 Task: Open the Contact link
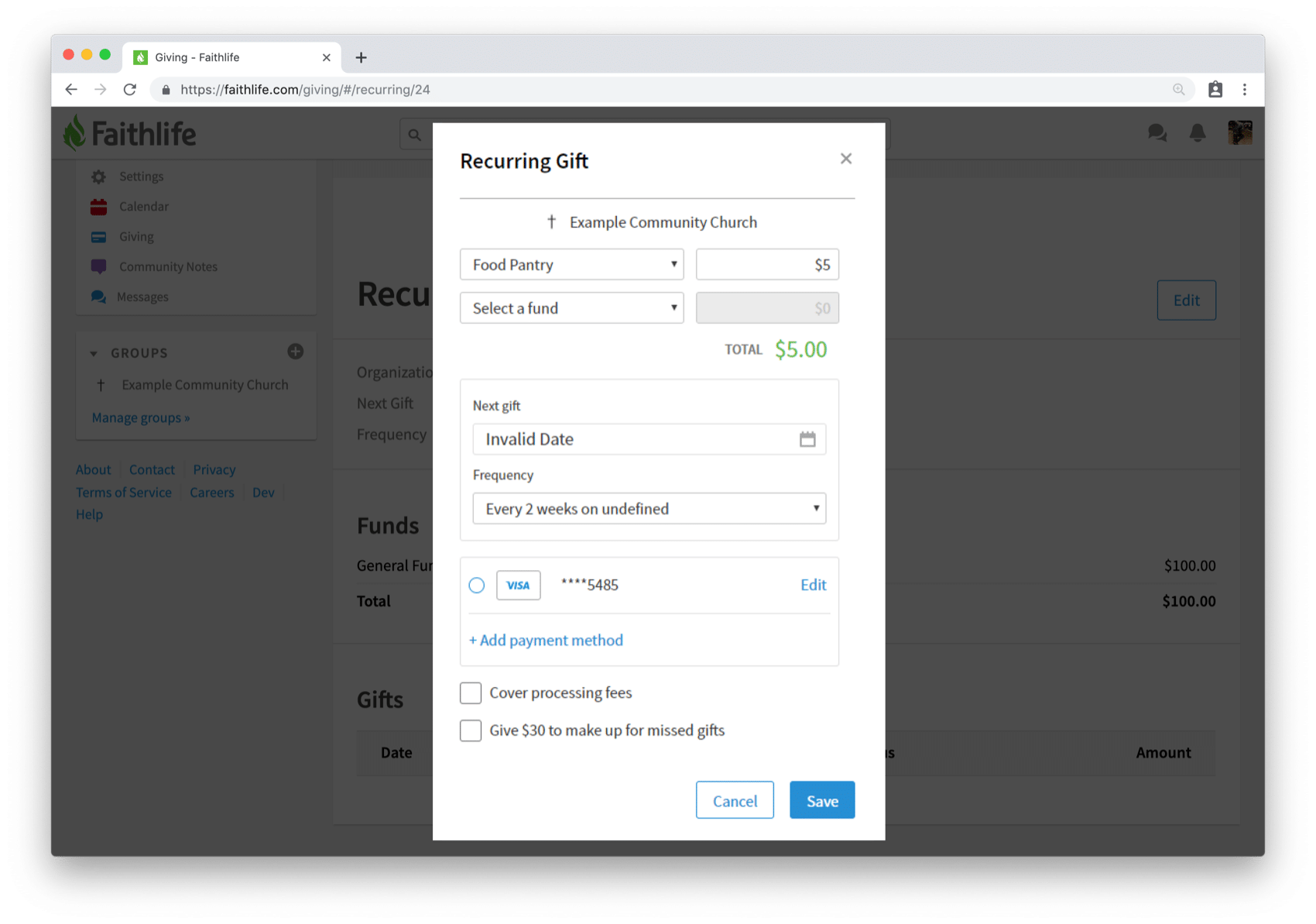[x=152, y=469]
